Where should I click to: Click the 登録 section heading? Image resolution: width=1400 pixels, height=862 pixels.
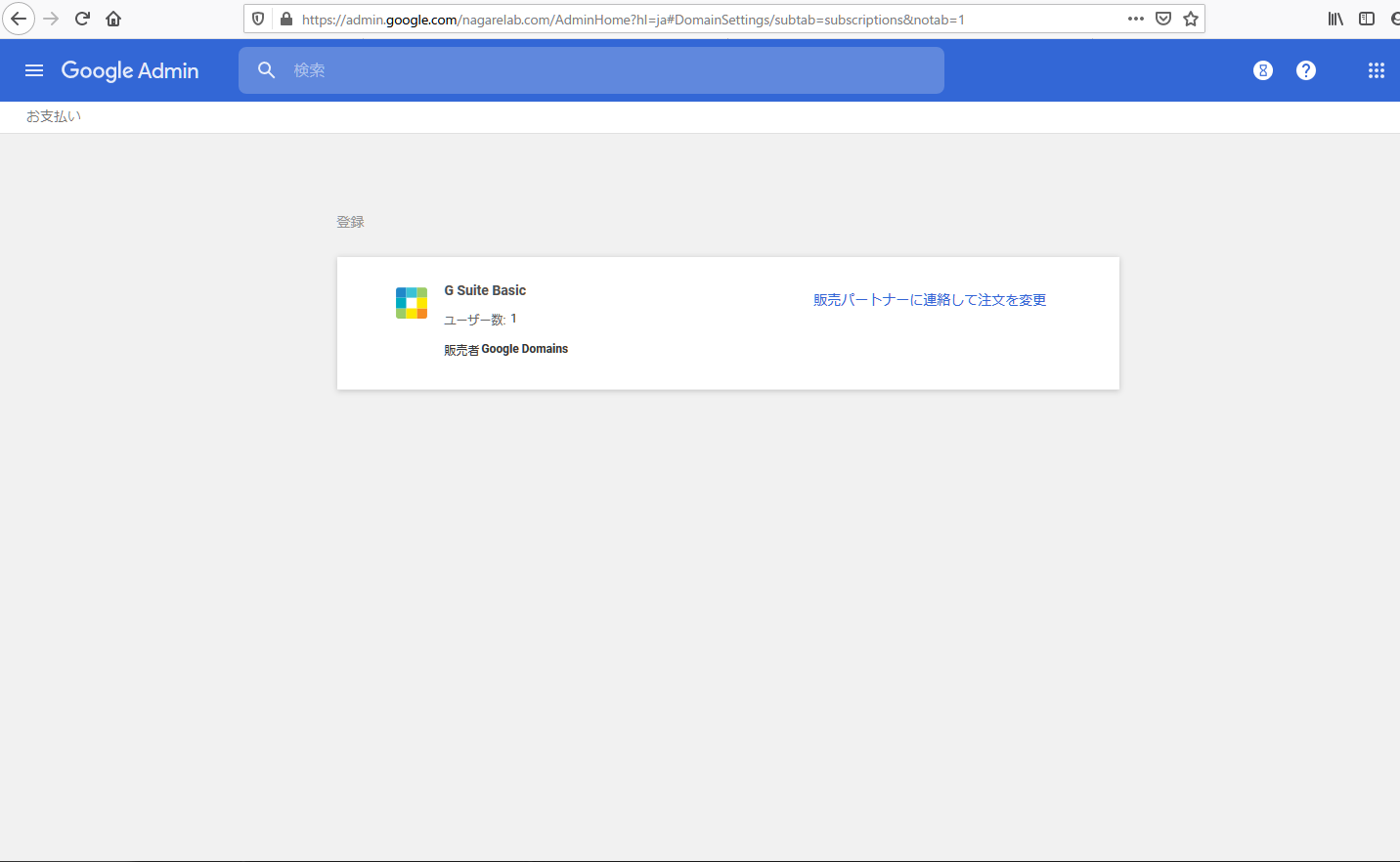[x=351, y=222]
